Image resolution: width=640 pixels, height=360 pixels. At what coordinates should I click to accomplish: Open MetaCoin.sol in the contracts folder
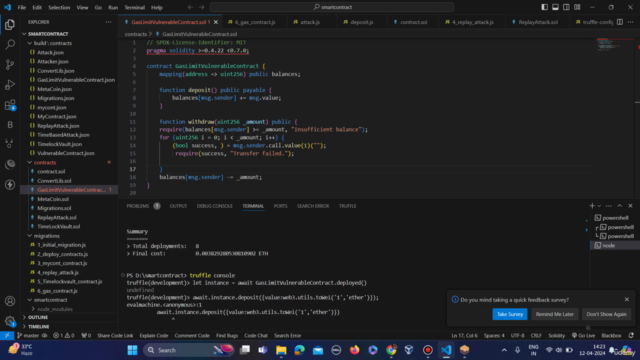(x=53, y=199)
